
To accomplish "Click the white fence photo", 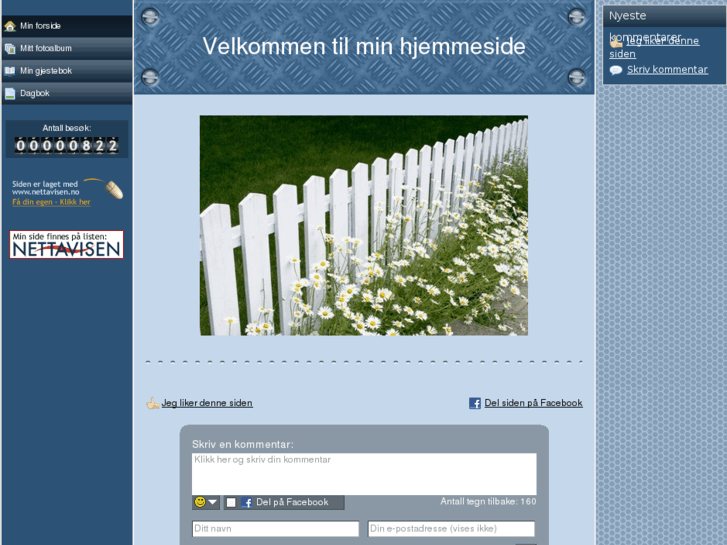I will [364, 225].
